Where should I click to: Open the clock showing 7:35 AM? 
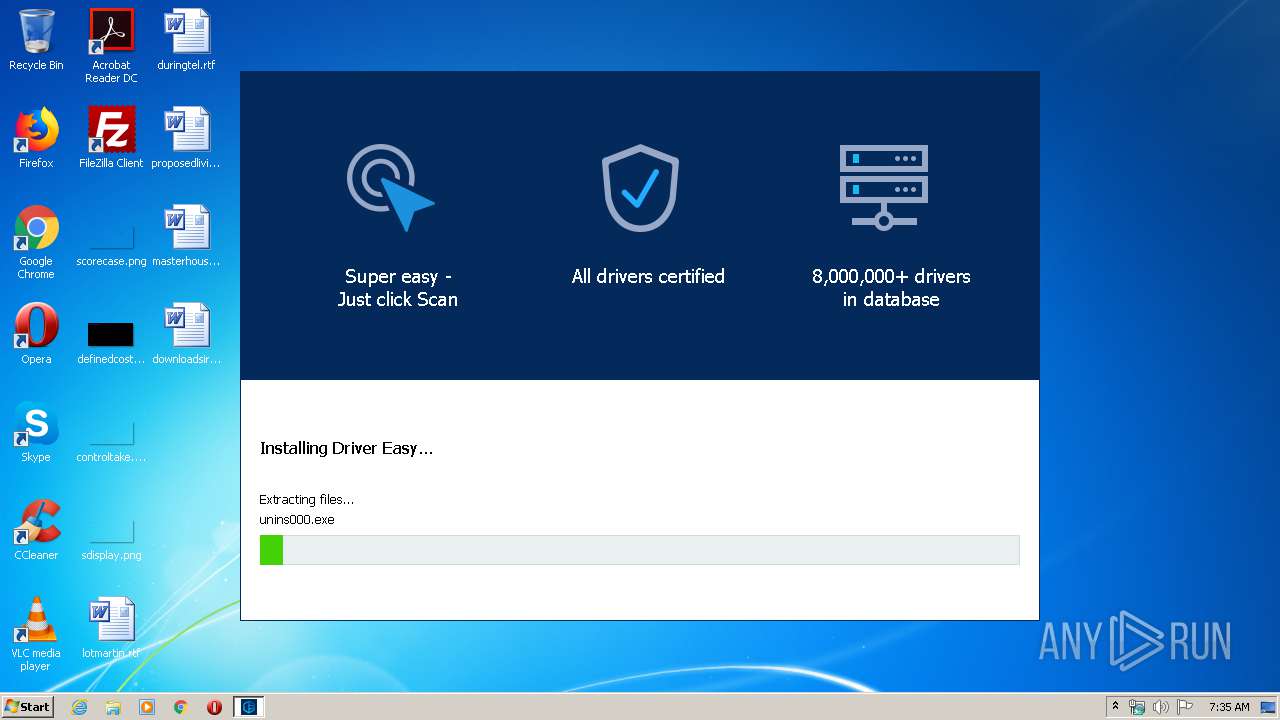tap(1229, 707)
